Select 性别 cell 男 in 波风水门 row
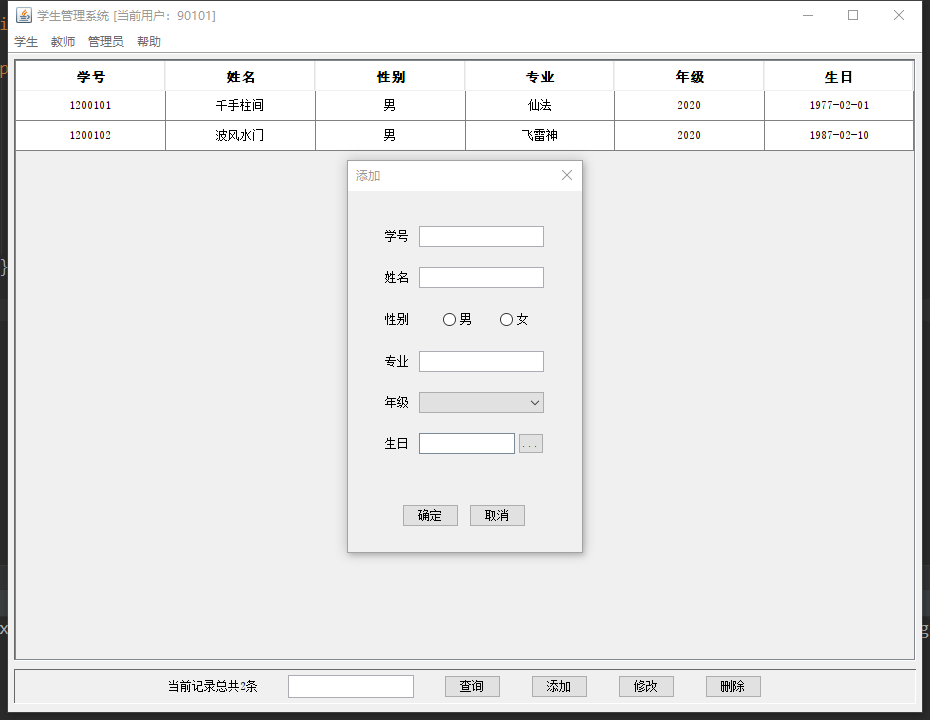 point(390,136)
